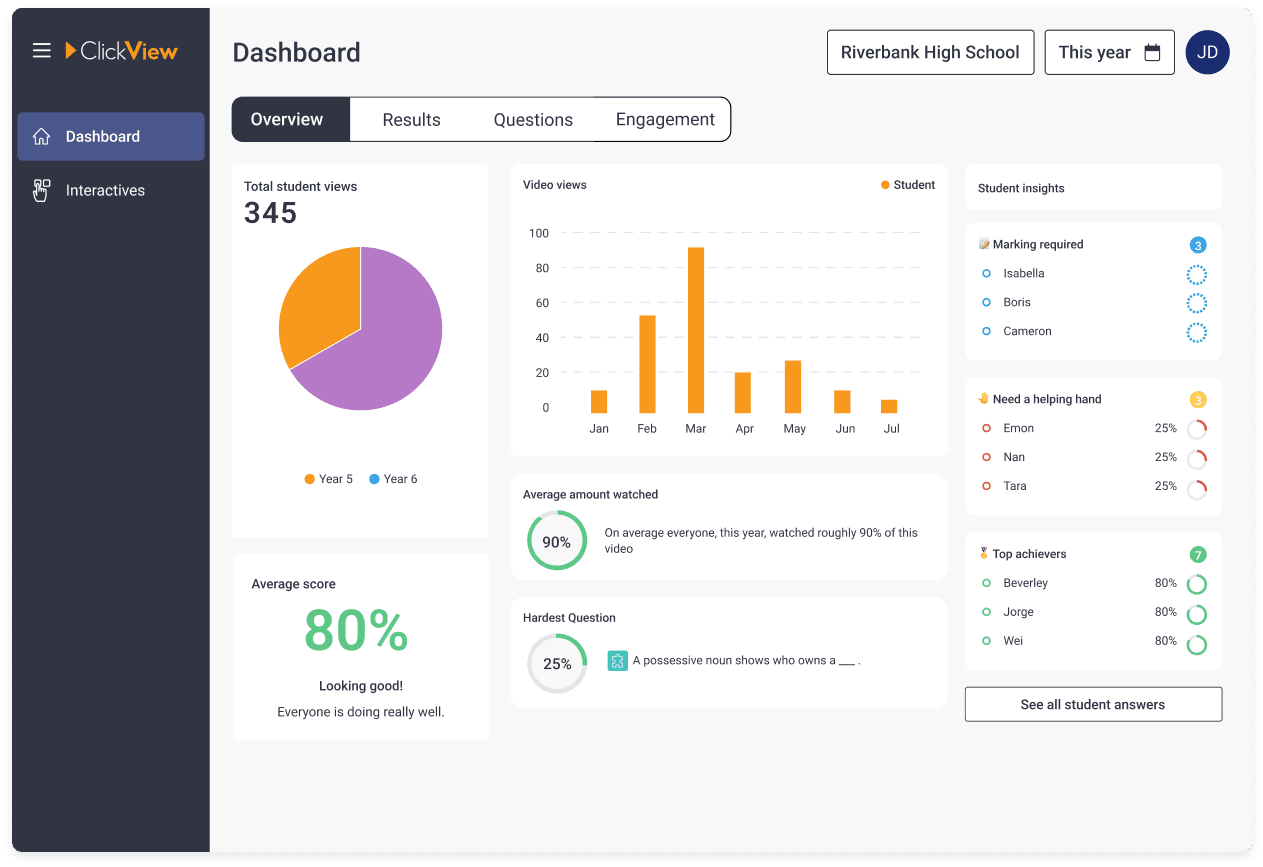
Task: Click the Dashboard home icon in sidebar
Action: coord(41,136)
